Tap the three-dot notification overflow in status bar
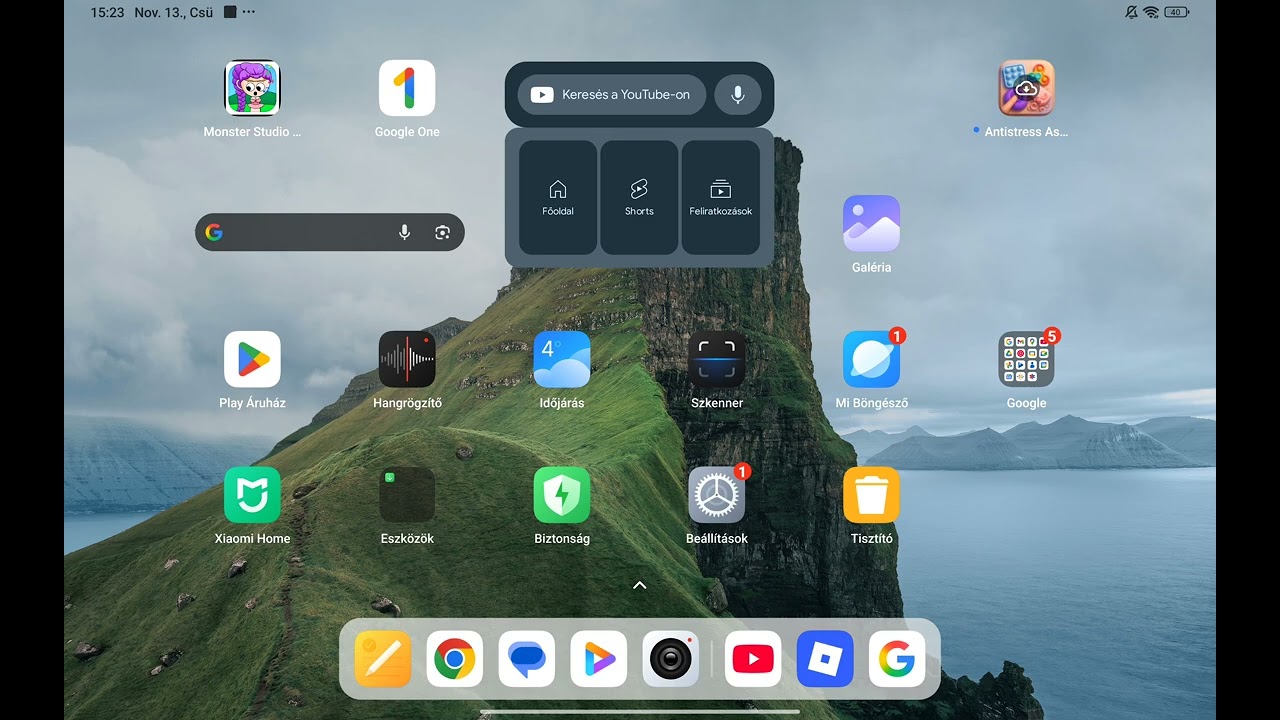 [x=249, y=12]
